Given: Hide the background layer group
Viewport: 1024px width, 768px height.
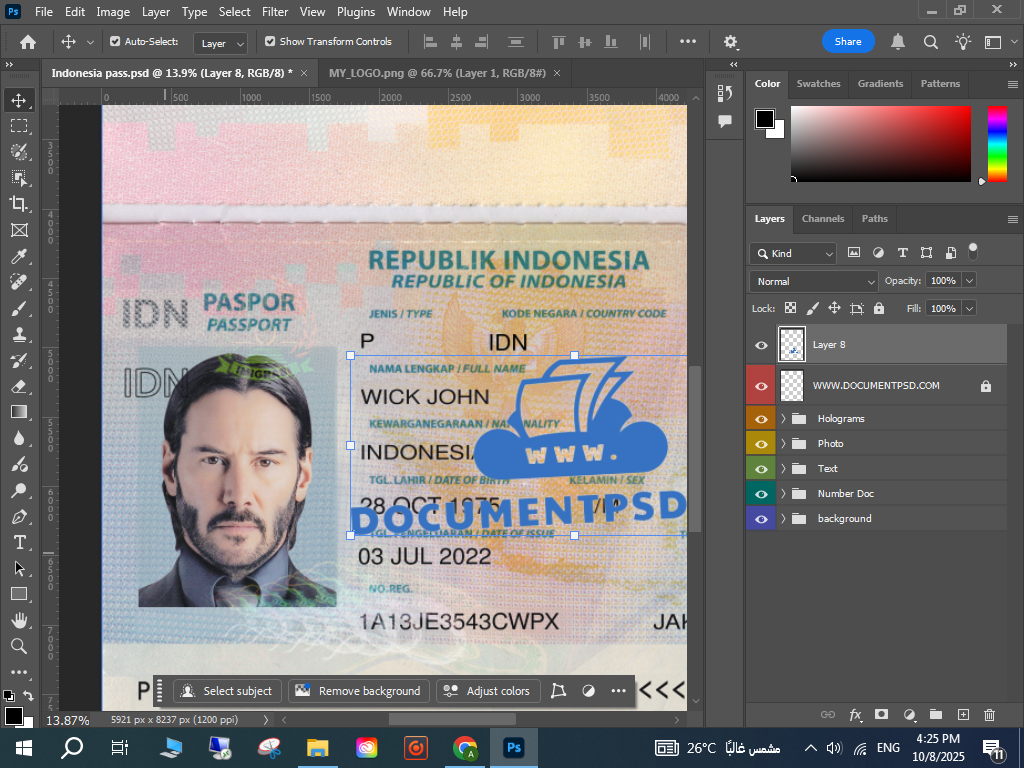Looking at the screenshot, I should (x=761, y=519).
